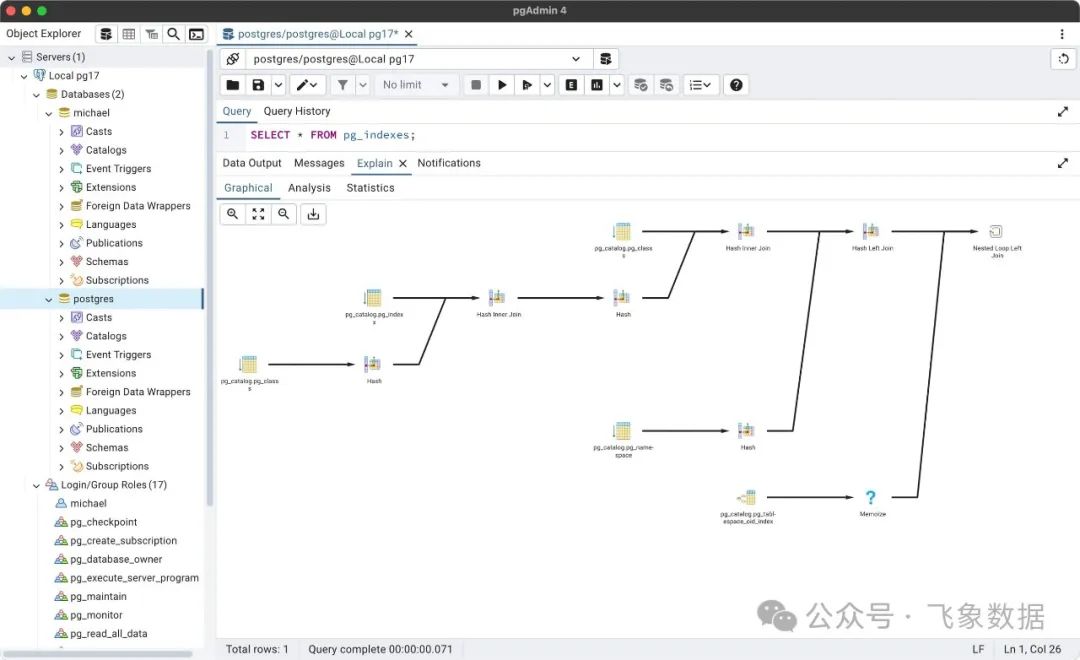The image size is (1080, 660).
Task: Click the Nested Loop Left Join node
Action: [996, 231]
